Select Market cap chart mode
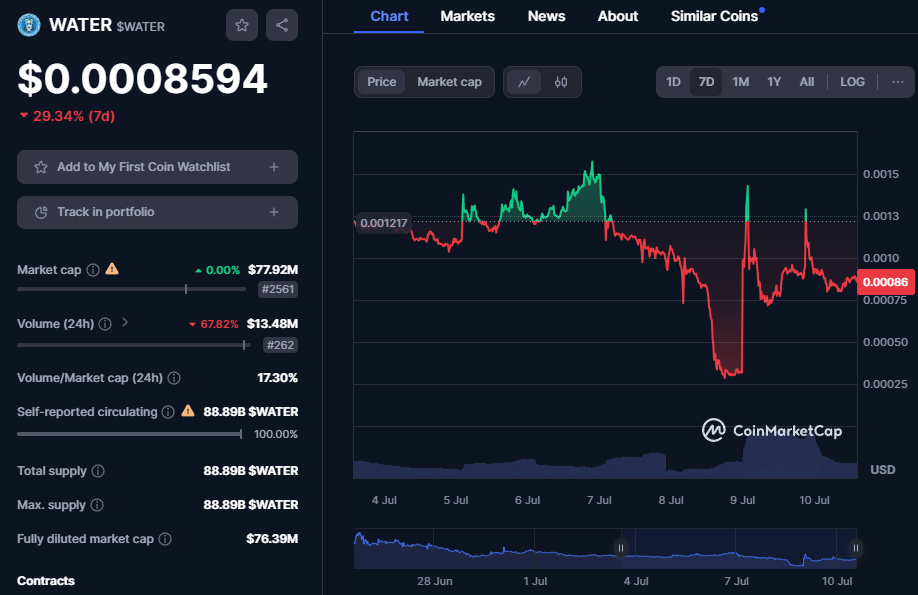The width and height of the screenshot is (918, 595). [x=449, y=82]
